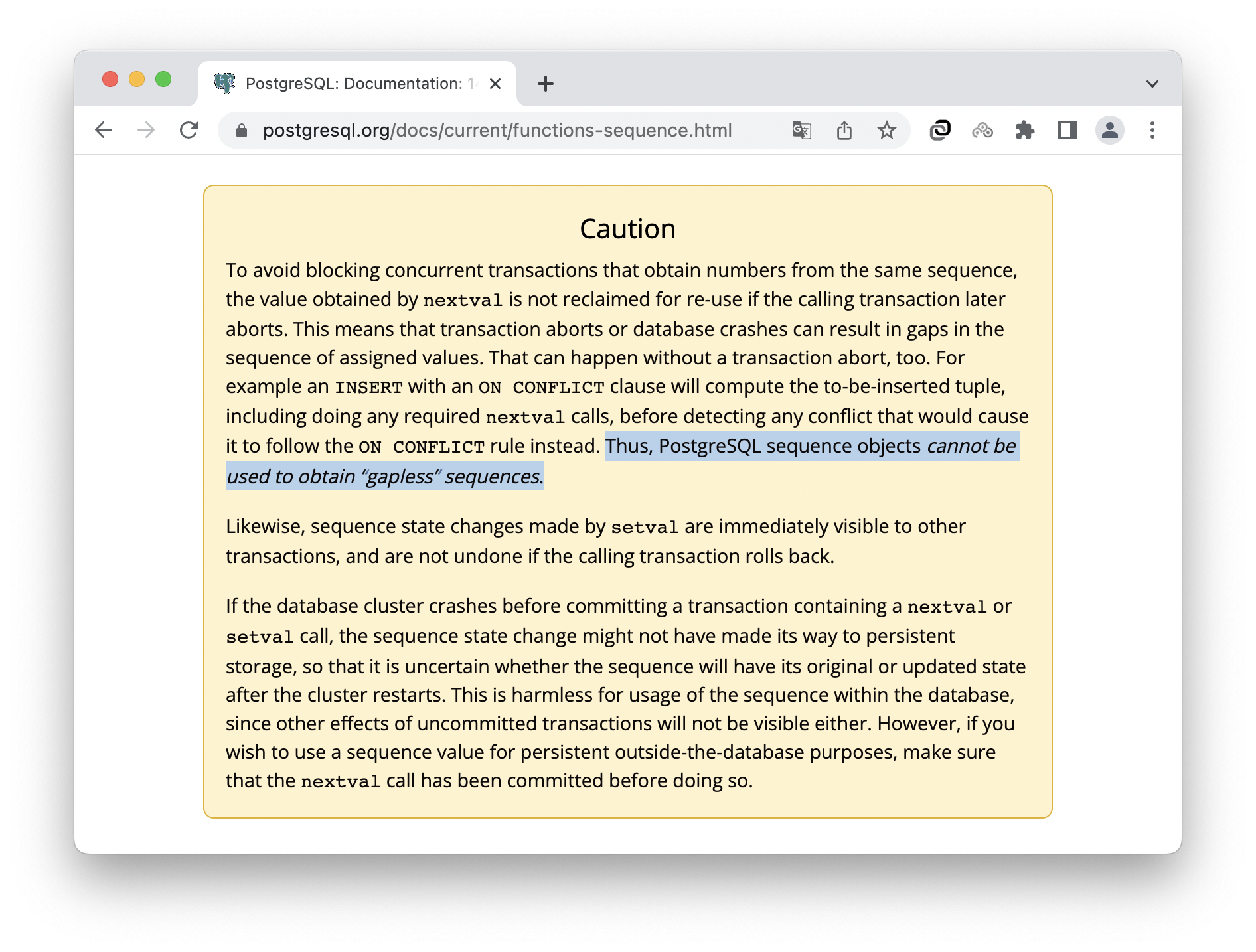
Task: Open the user profile avatar menu
Action: coord(1110,130)
